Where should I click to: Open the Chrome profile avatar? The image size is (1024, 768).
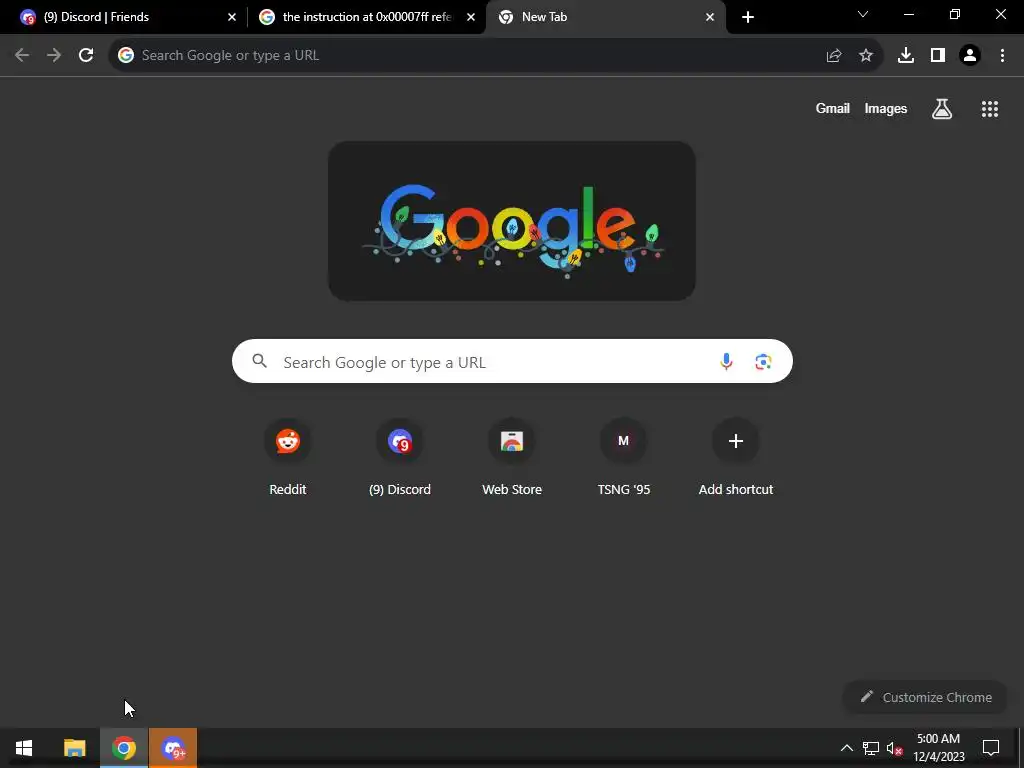click(970, 56)
